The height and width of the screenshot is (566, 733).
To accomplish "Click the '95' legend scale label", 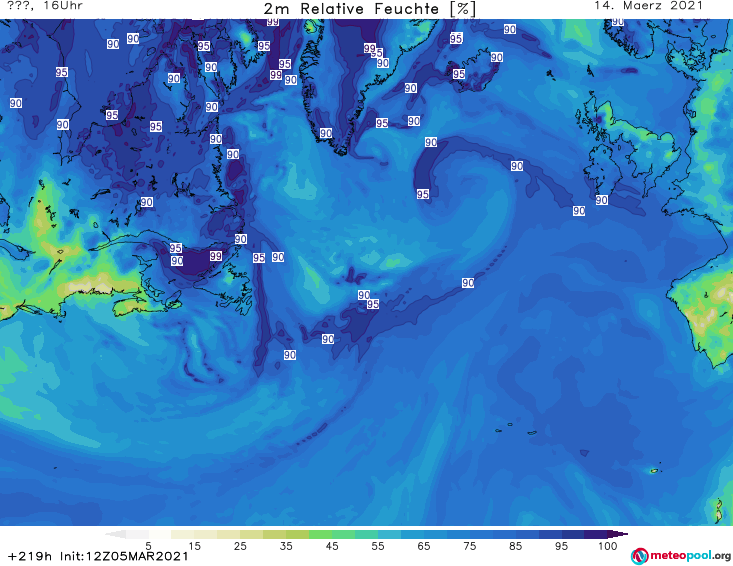I will (561, 546).
